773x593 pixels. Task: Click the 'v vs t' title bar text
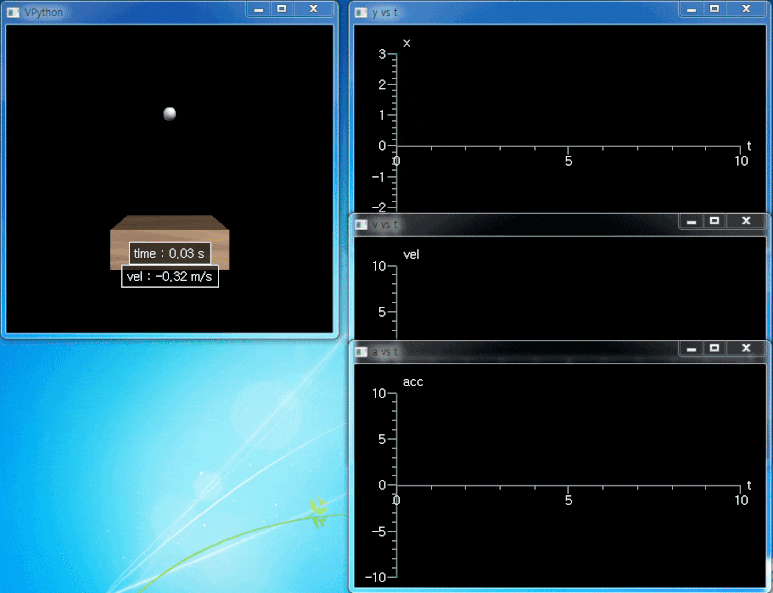(385, 225)
